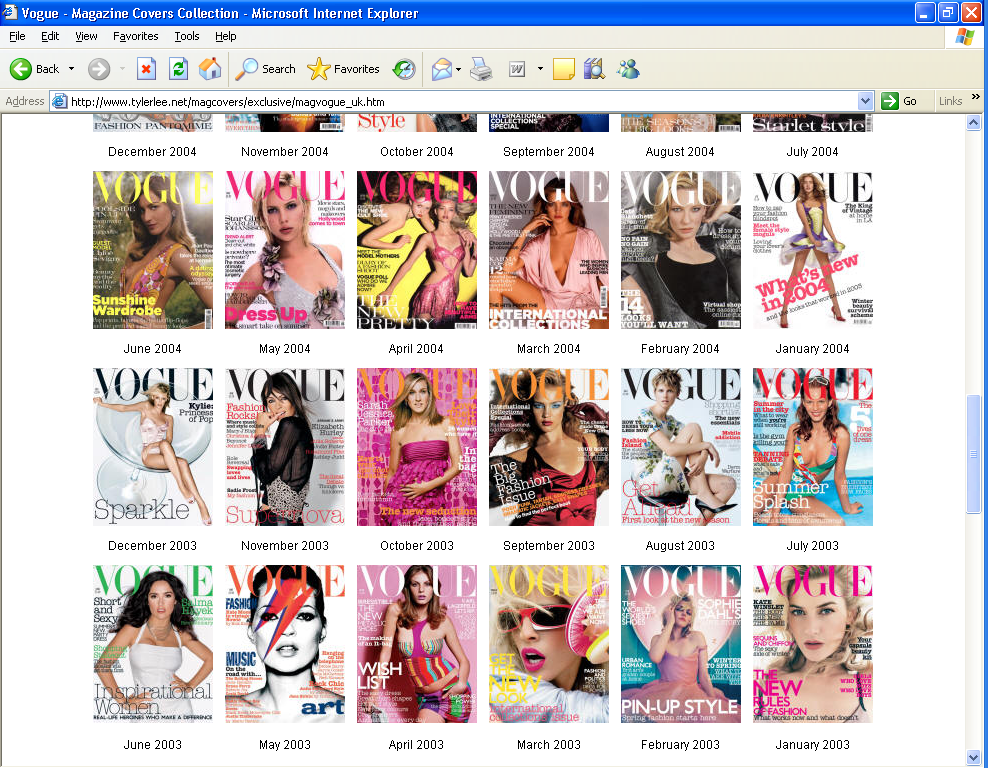988x768 pixels.
Task: Click the 'February 2003' caption text
Action: click(x=681, y=745)
